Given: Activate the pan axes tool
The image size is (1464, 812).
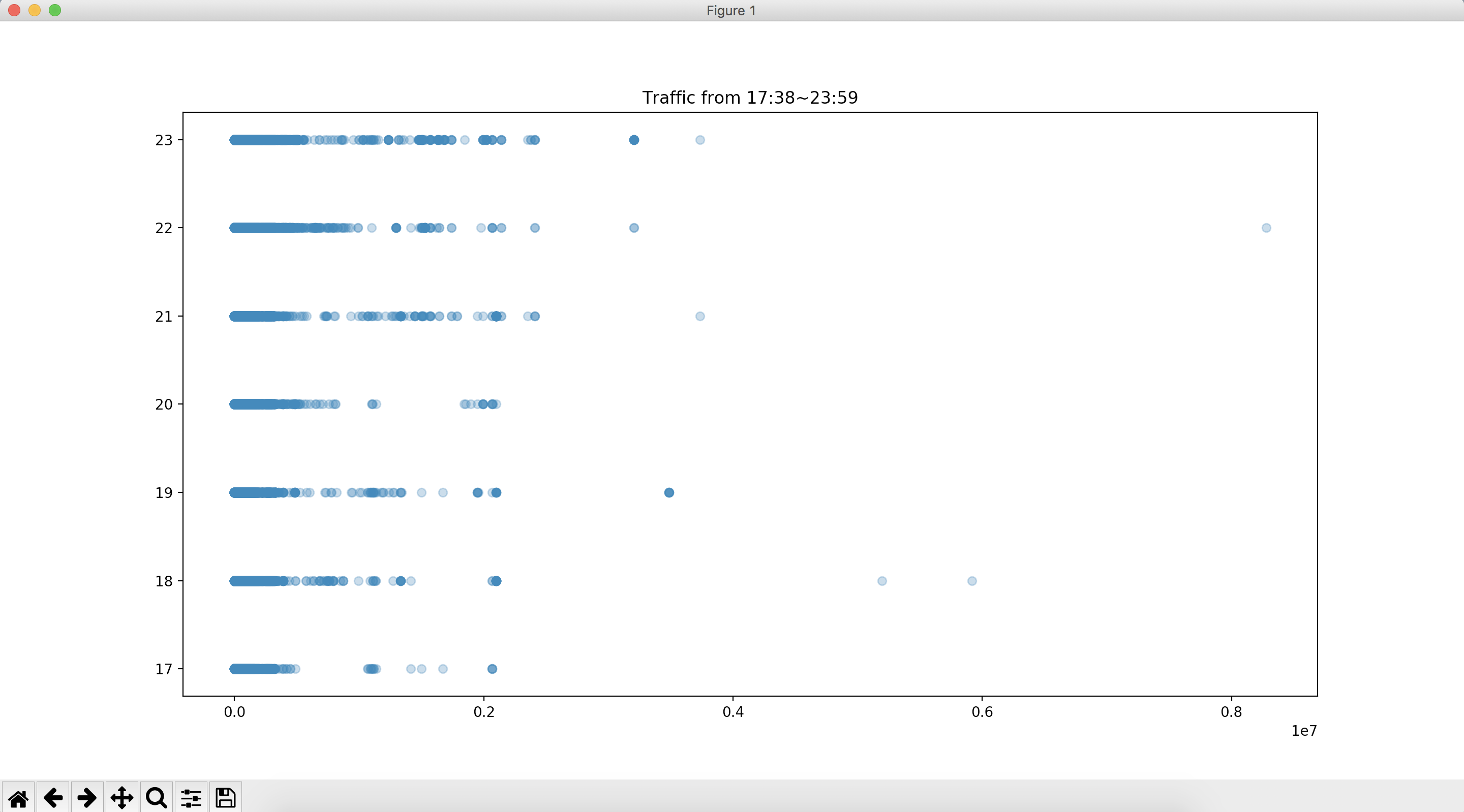Looking at the screenshot, I should pyautogui.click(x=121, y=798).
